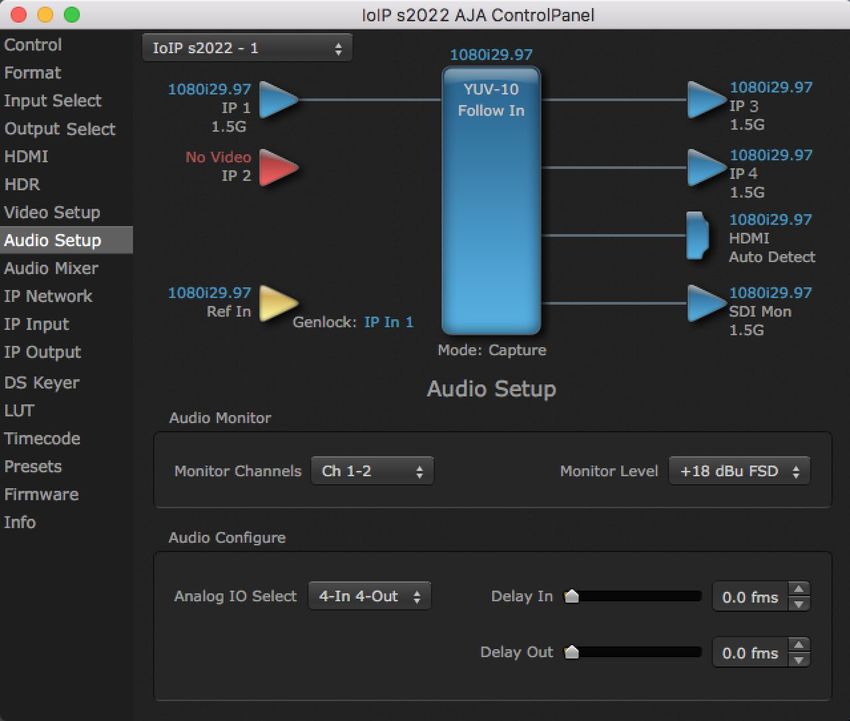This screenshot has height=721, width=850.
Task: Click the 1080i29.97 label above the framebuffer
Action: click(491, 55)
